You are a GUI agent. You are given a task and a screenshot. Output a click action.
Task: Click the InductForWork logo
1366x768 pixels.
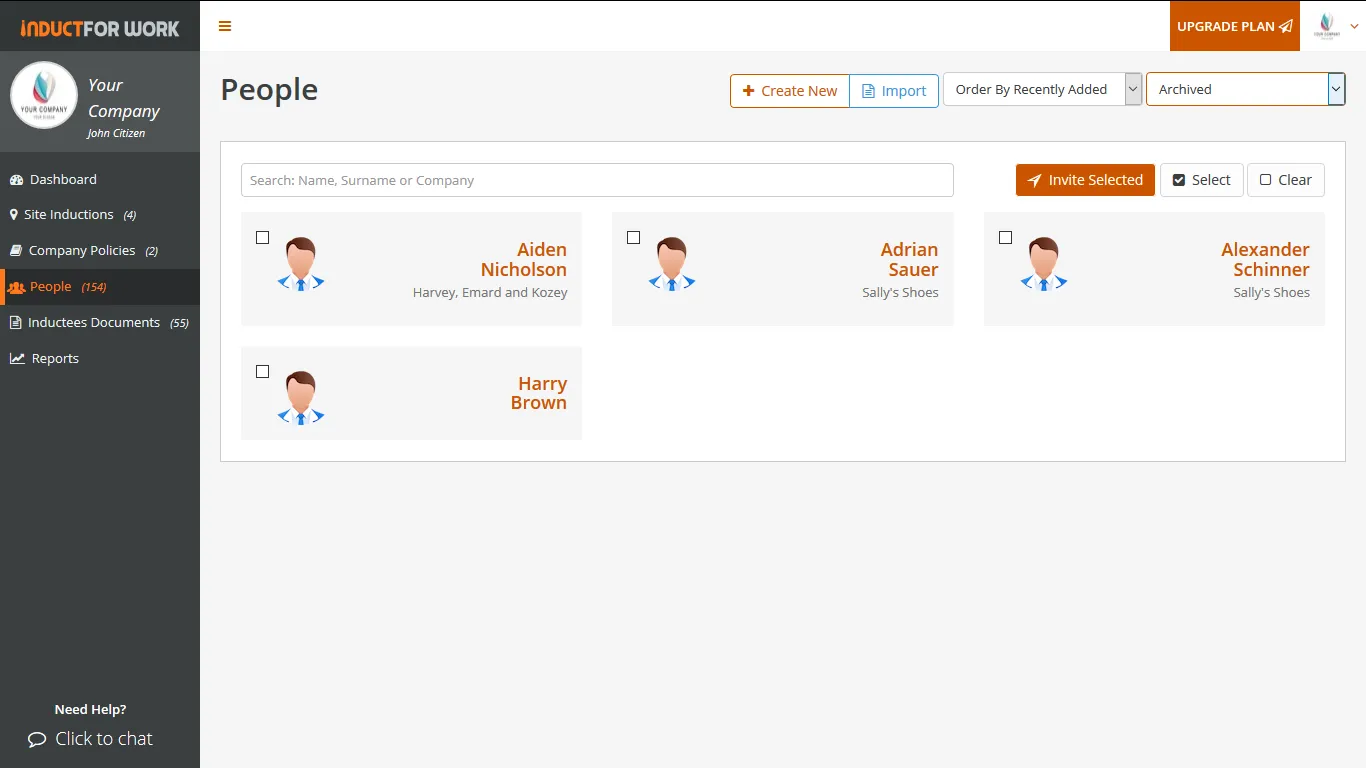100,28
